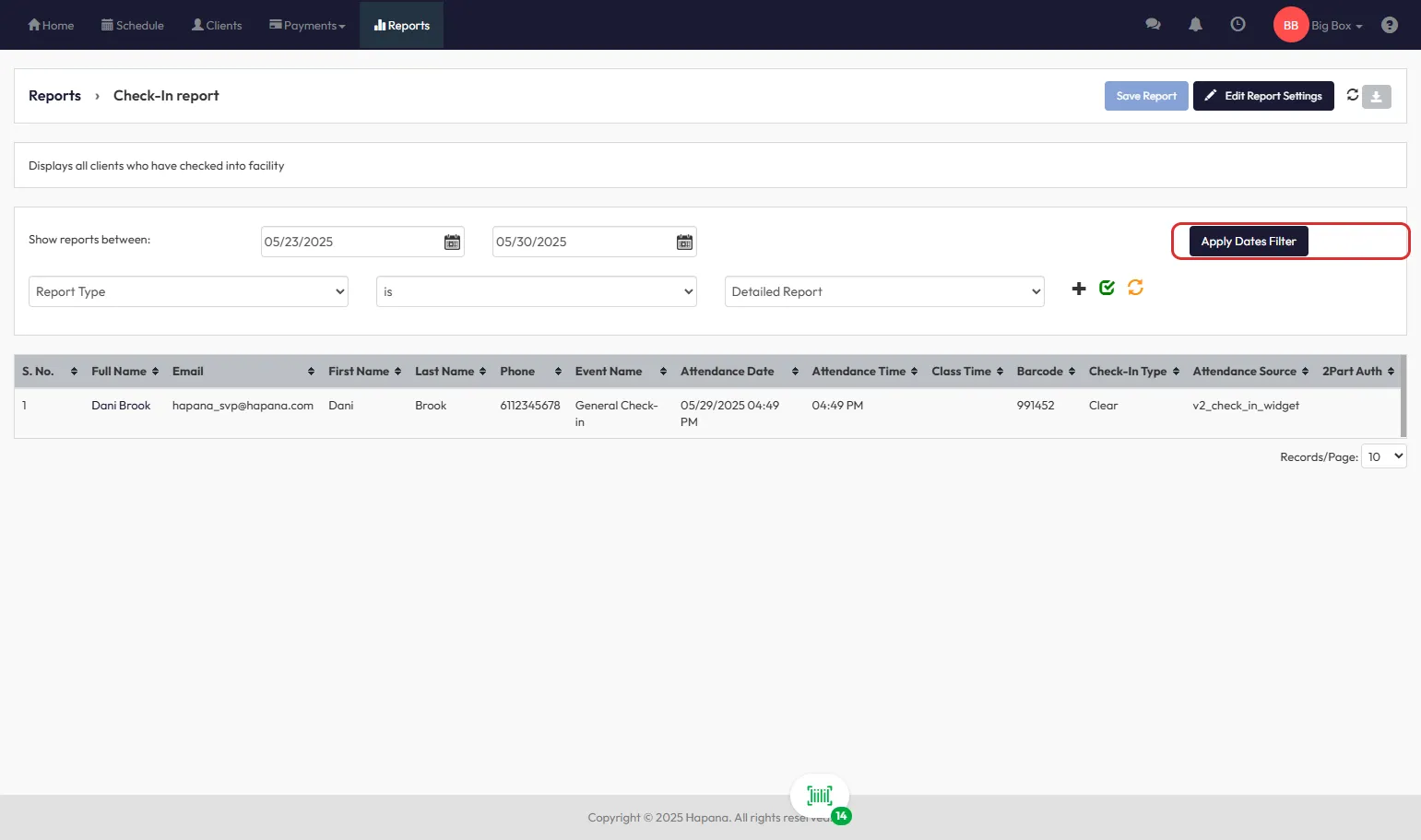Screen dimensions: 1421x840
Task: Click the help question mark icon
Action: click(x=1389, y=25)
